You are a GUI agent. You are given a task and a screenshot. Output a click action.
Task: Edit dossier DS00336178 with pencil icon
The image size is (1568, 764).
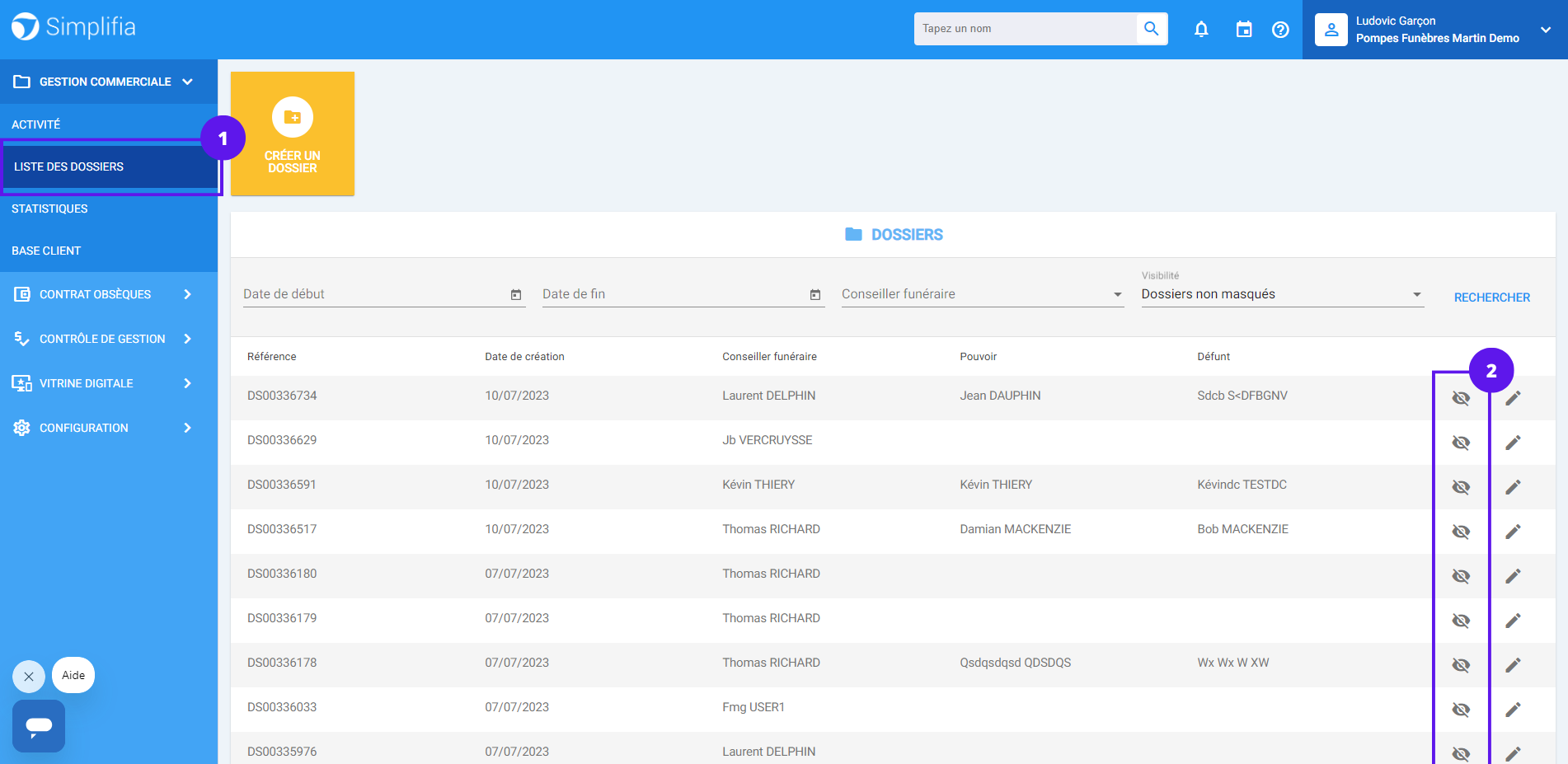coord(1513,665)
